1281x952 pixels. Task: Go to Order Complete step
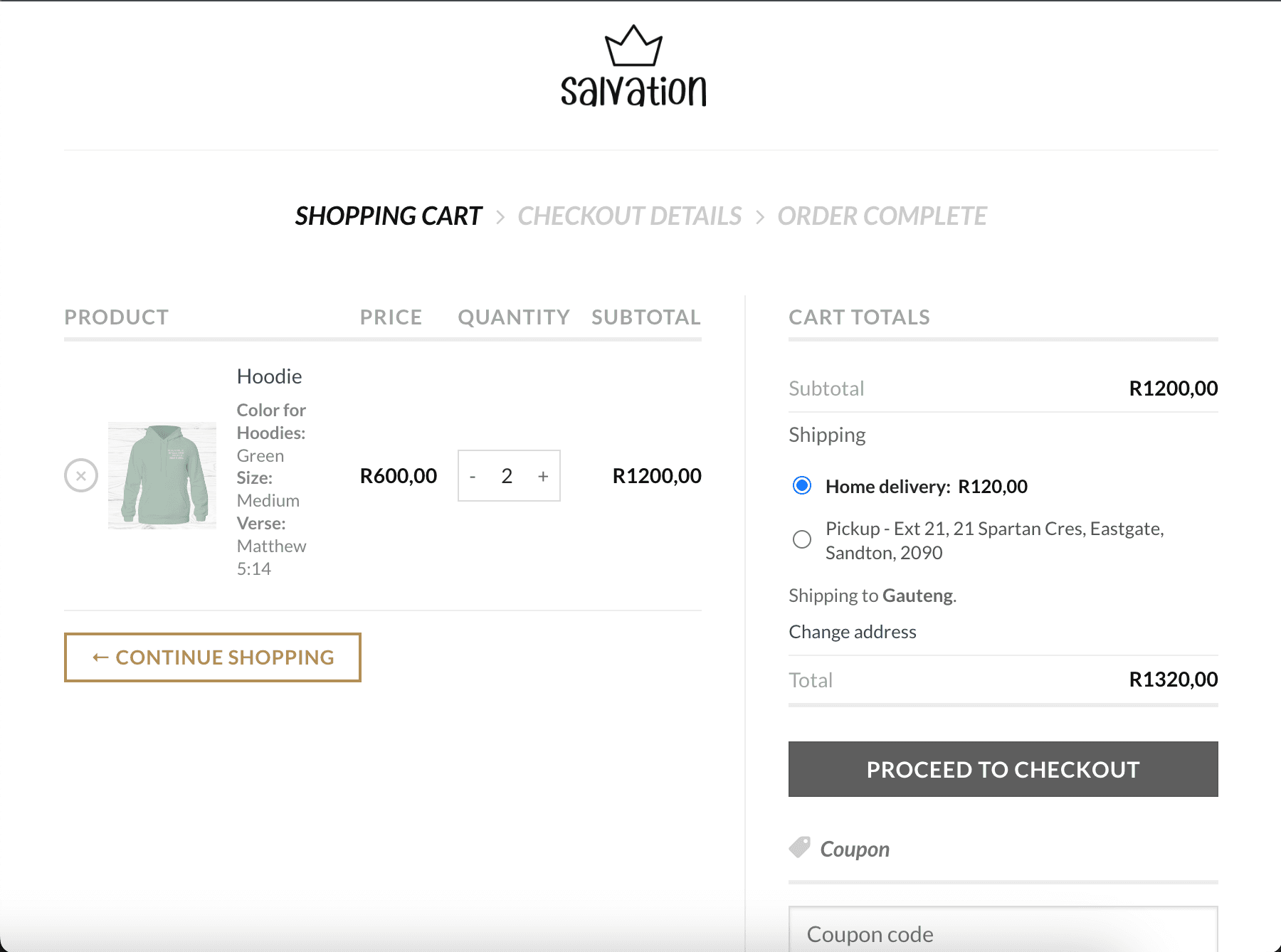pos(882,216)
